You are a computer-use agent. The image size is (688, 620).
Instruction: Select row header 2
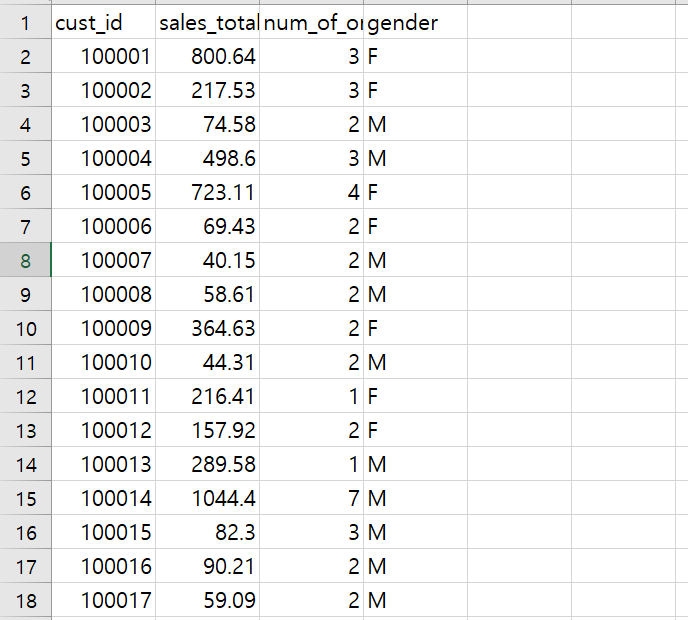tap(25, 56)
